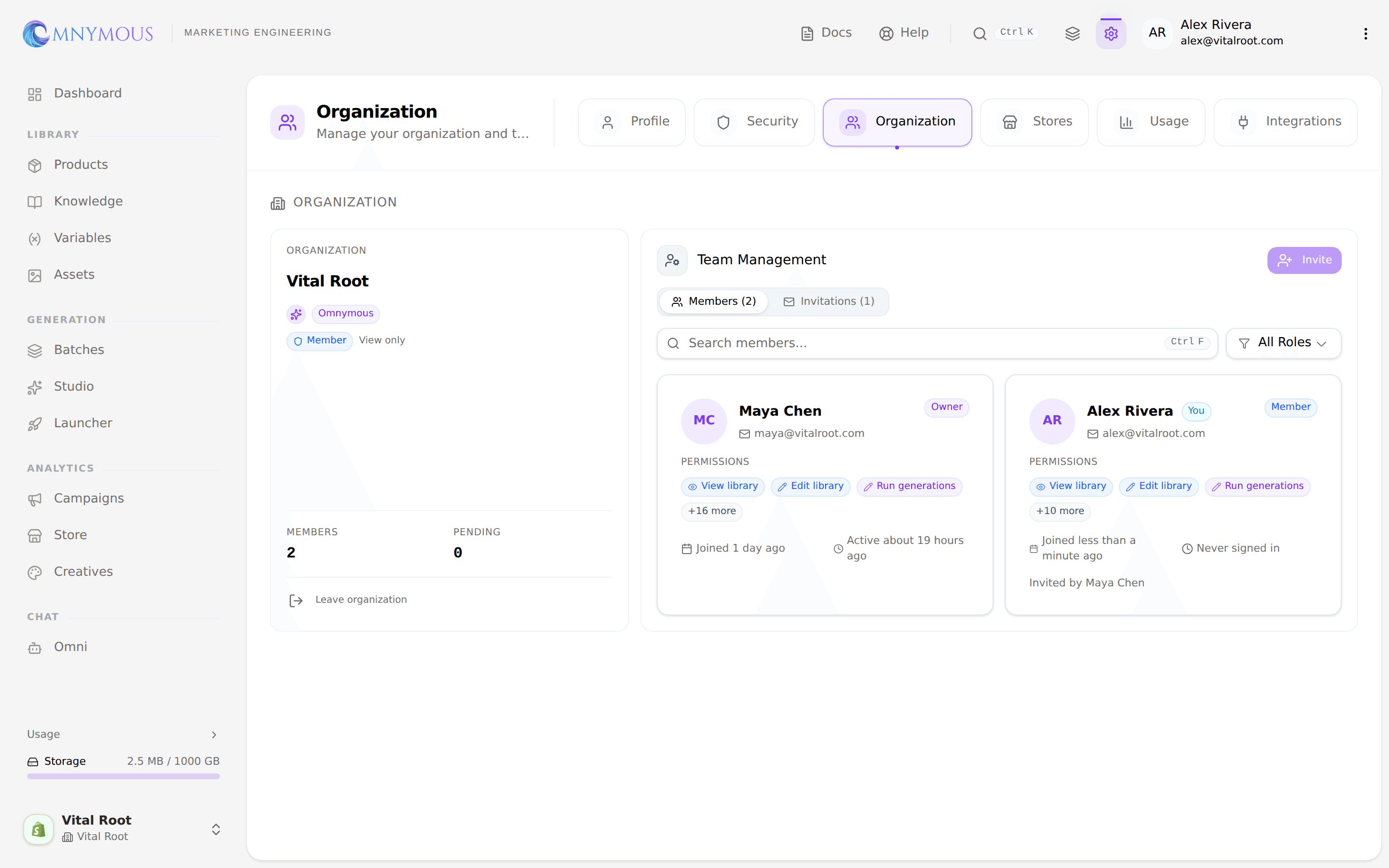Click the layers stack icon in header
The image size is (1389, 868).
(x=1072, y=33)
